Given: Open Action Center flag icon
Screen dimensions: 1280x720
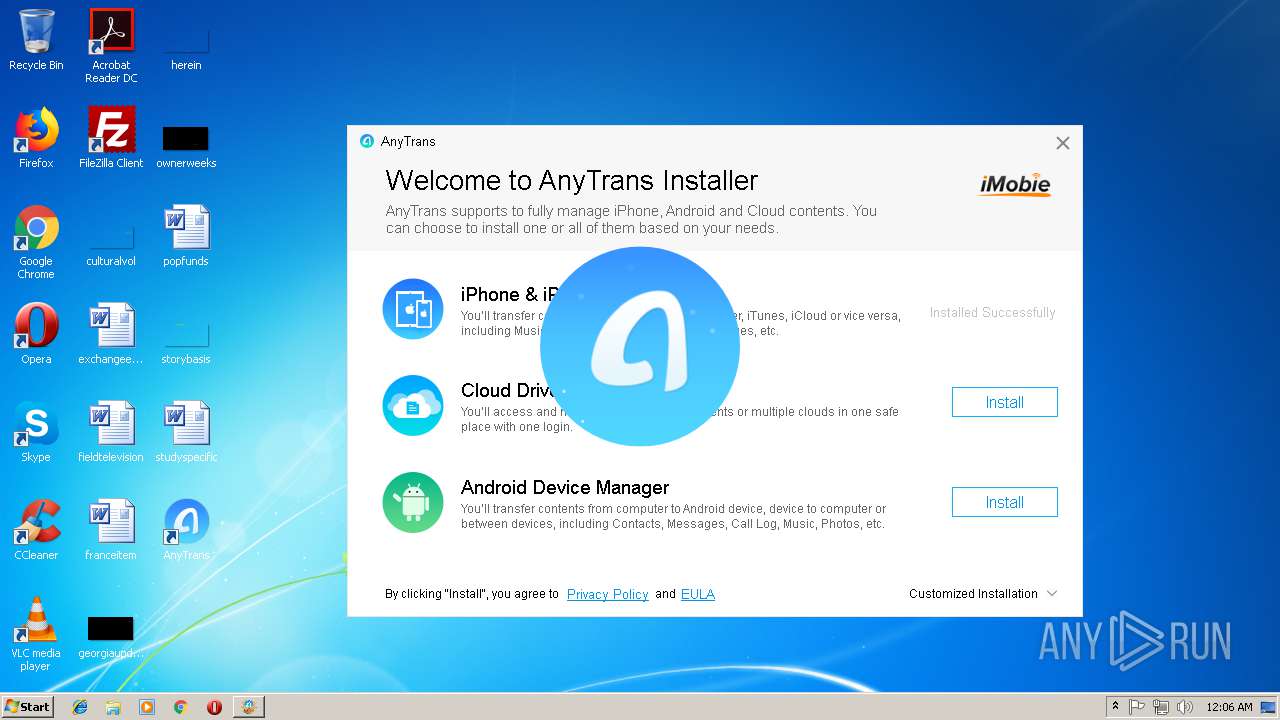Looking at the screenshot, I should coord(1137,707).
